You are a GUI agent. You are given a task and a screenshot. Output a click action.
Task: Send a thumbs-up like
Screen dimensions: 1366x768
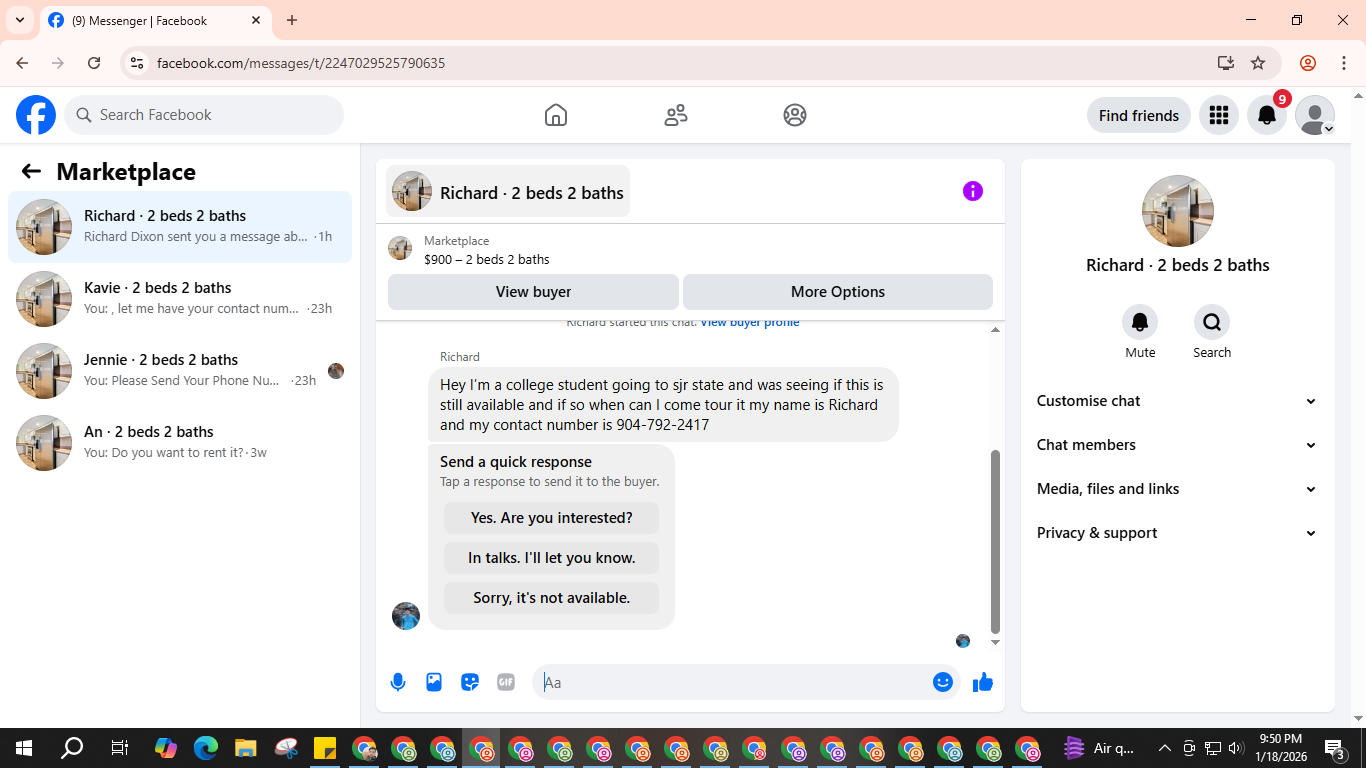(983, 682)
